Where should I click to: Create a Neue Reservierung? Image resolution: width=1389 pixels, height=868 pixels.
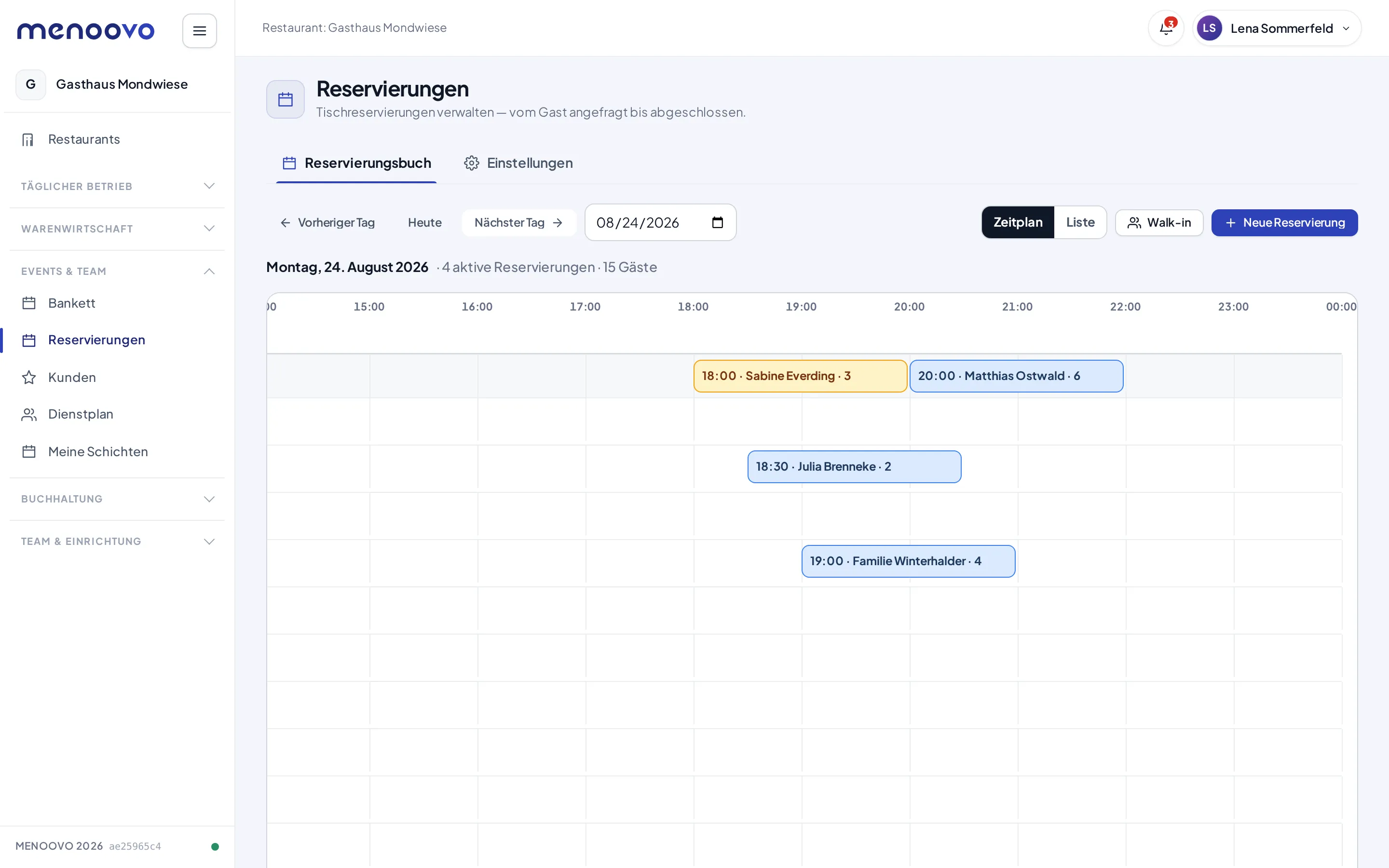pos(1284,223)
